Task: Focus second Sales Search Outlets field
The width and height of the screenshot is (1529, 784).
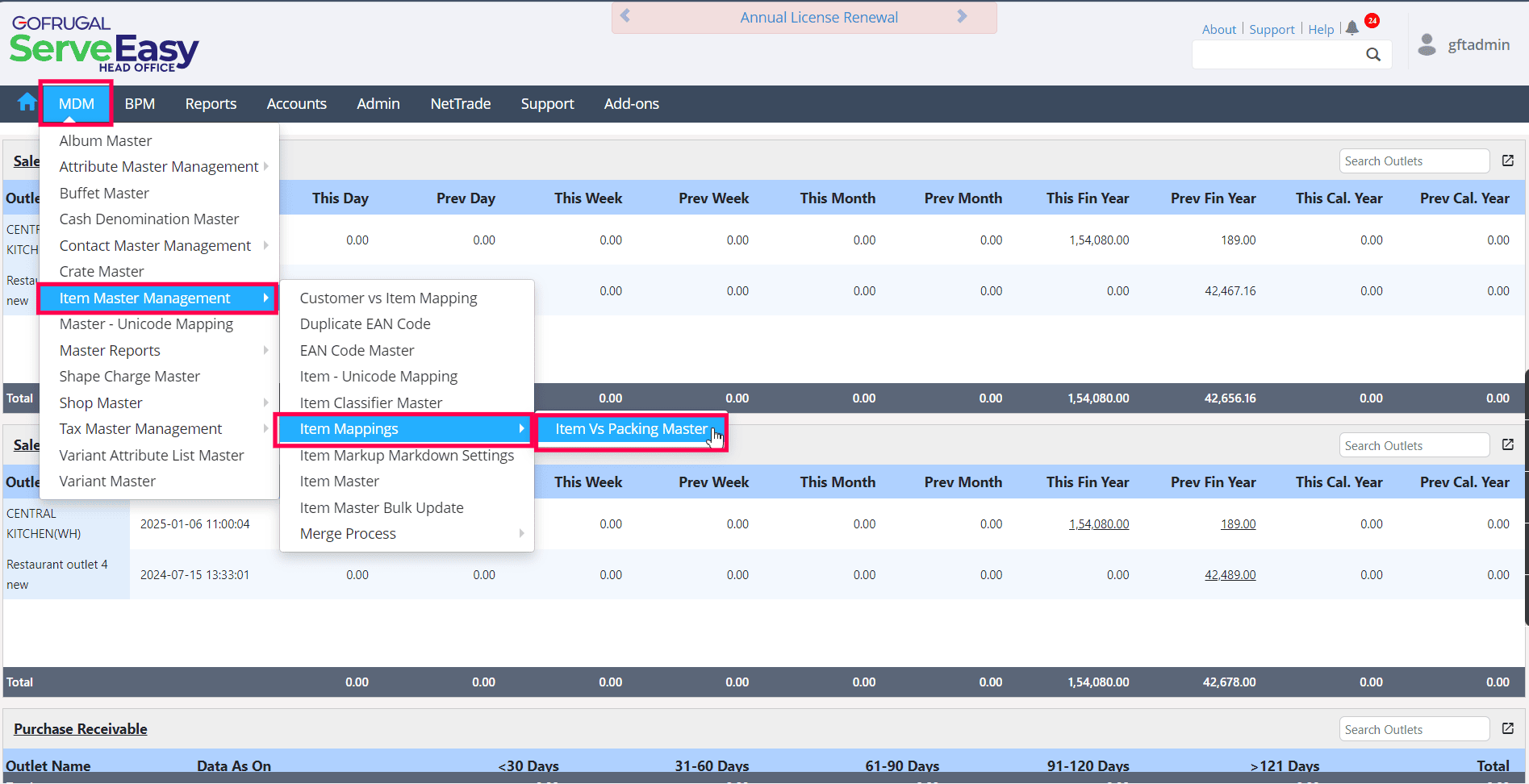Action: tap(1414, 445)
